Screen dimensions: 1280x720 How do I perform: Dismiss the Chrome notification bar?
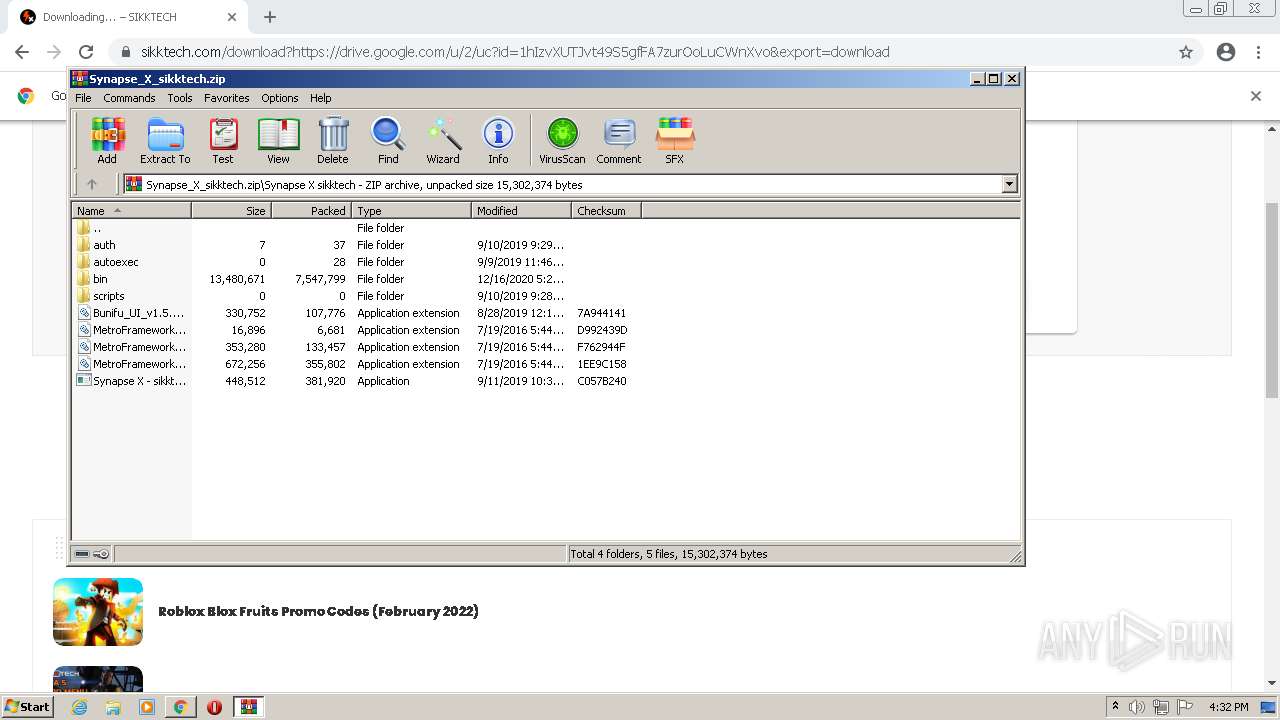1256,96
